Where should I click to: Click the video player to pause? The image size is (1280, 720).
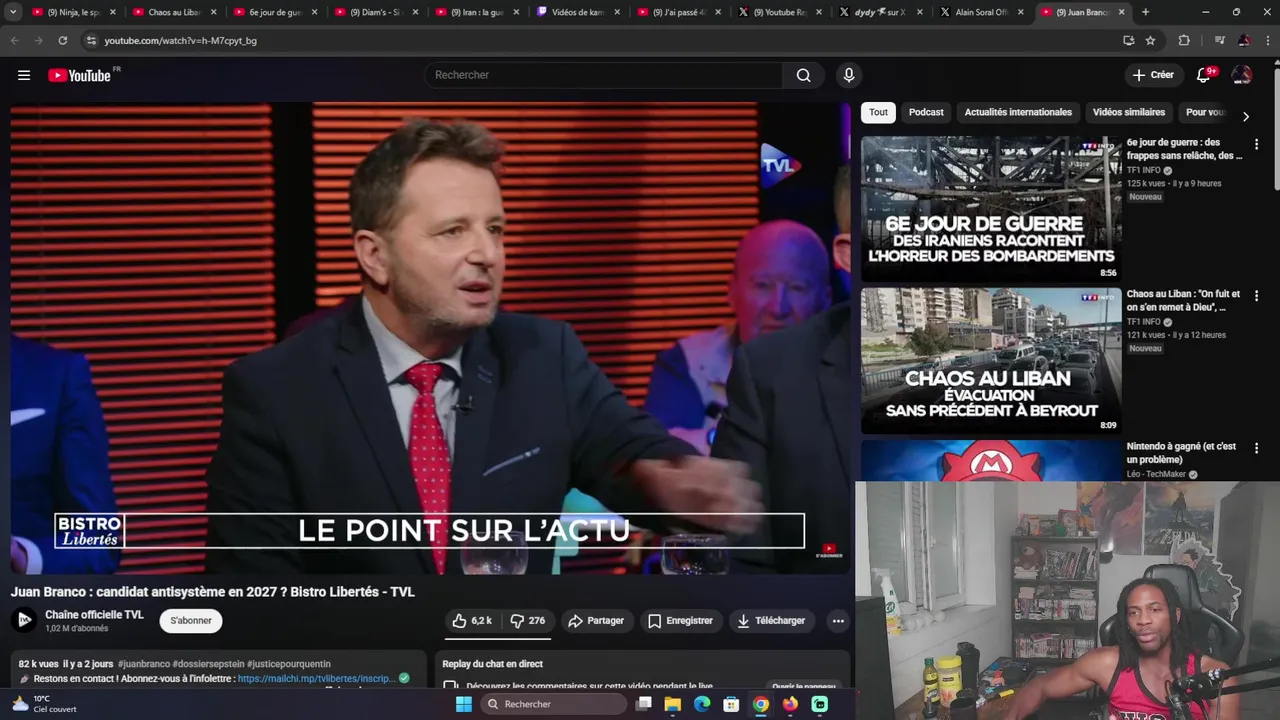point(430,338)
